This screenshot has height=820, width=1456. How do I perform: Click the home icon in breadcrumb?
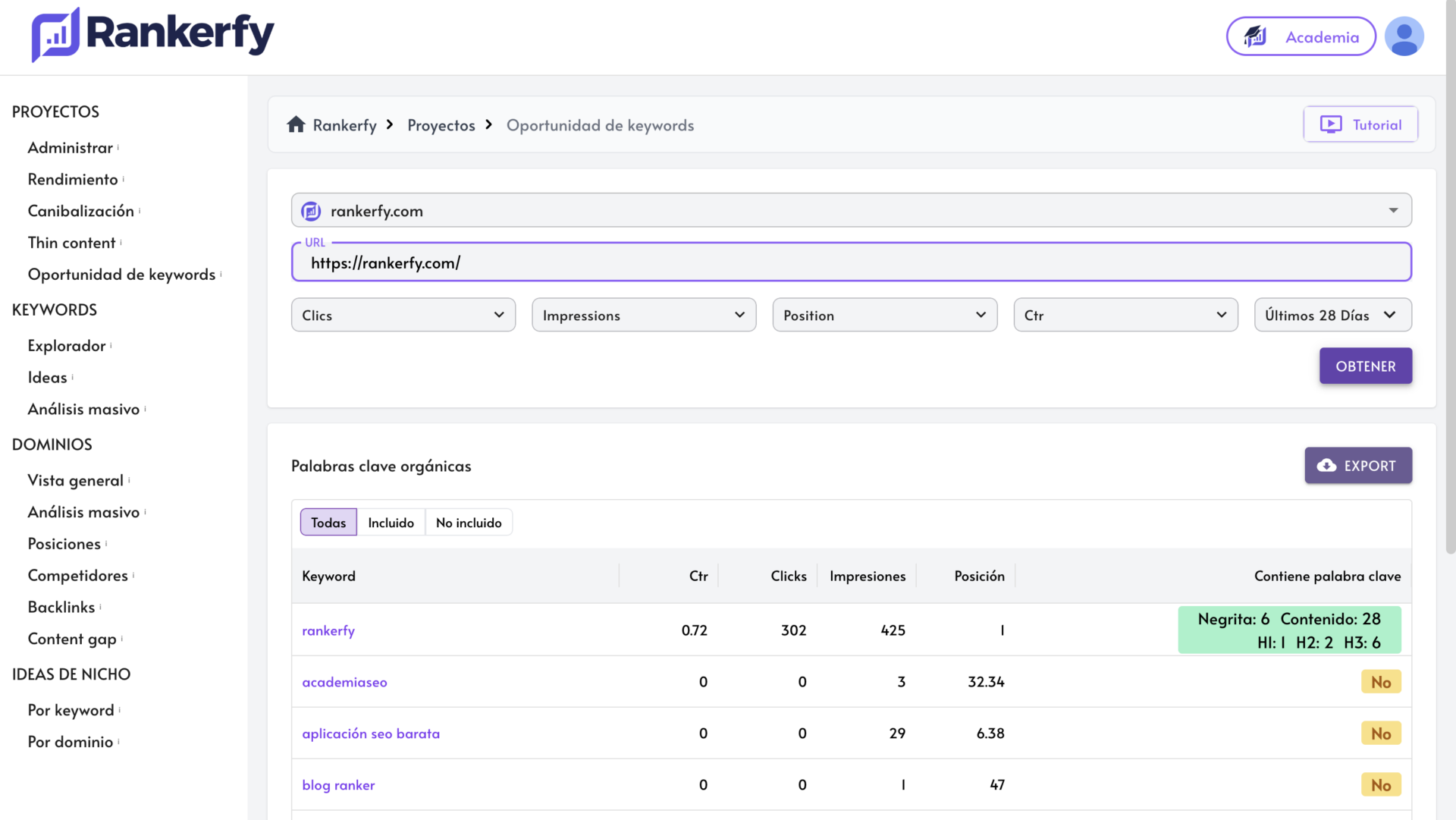296,124
